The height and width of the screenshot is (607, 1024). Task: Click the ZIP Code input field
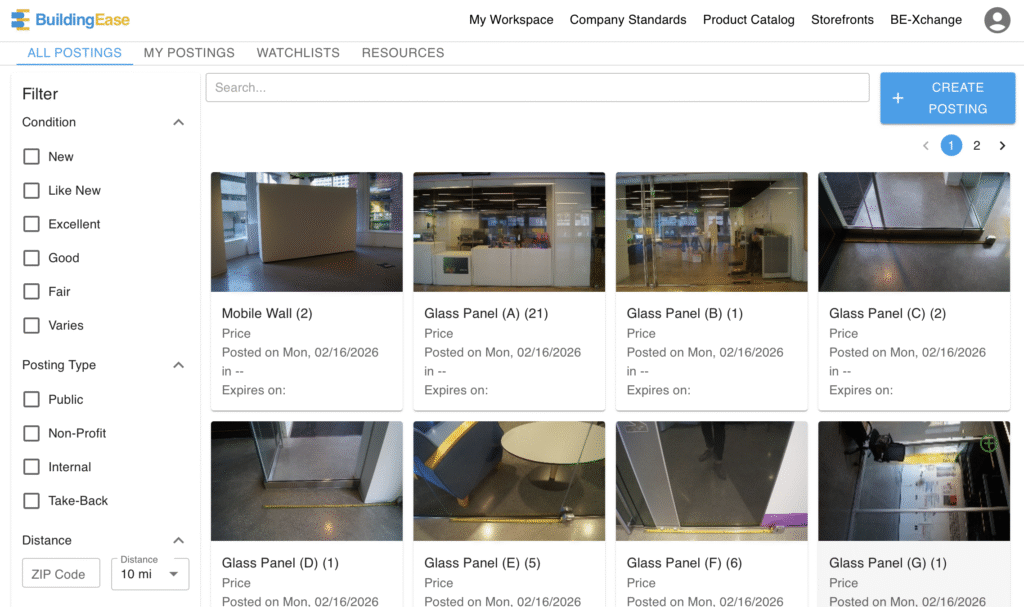tap(61, 574)
